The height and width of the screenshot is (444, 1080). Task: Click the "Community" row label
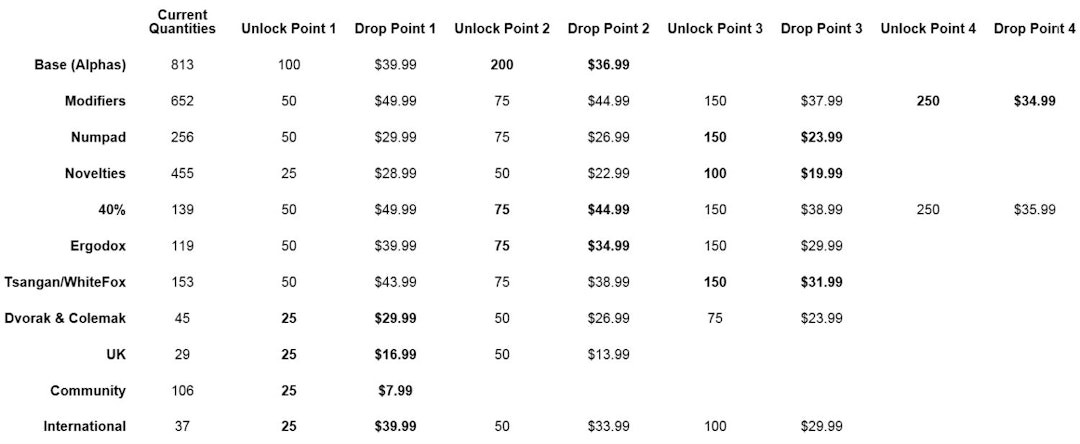(88, 391)
